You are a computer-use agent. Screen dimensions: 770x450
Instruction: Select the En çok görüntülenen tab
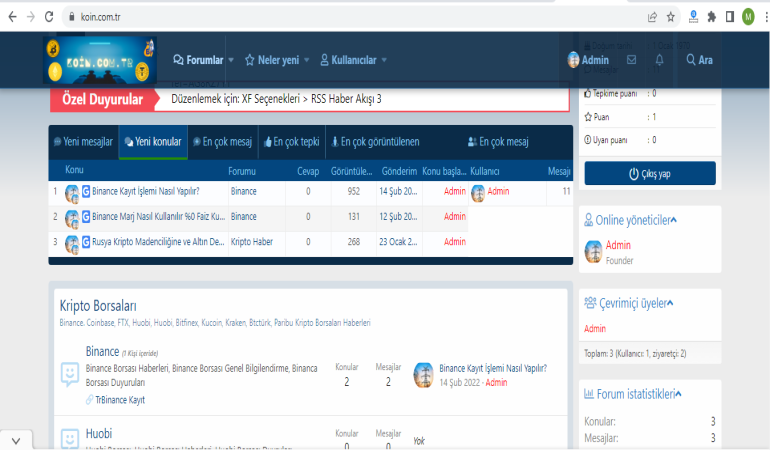pos(375,142)
